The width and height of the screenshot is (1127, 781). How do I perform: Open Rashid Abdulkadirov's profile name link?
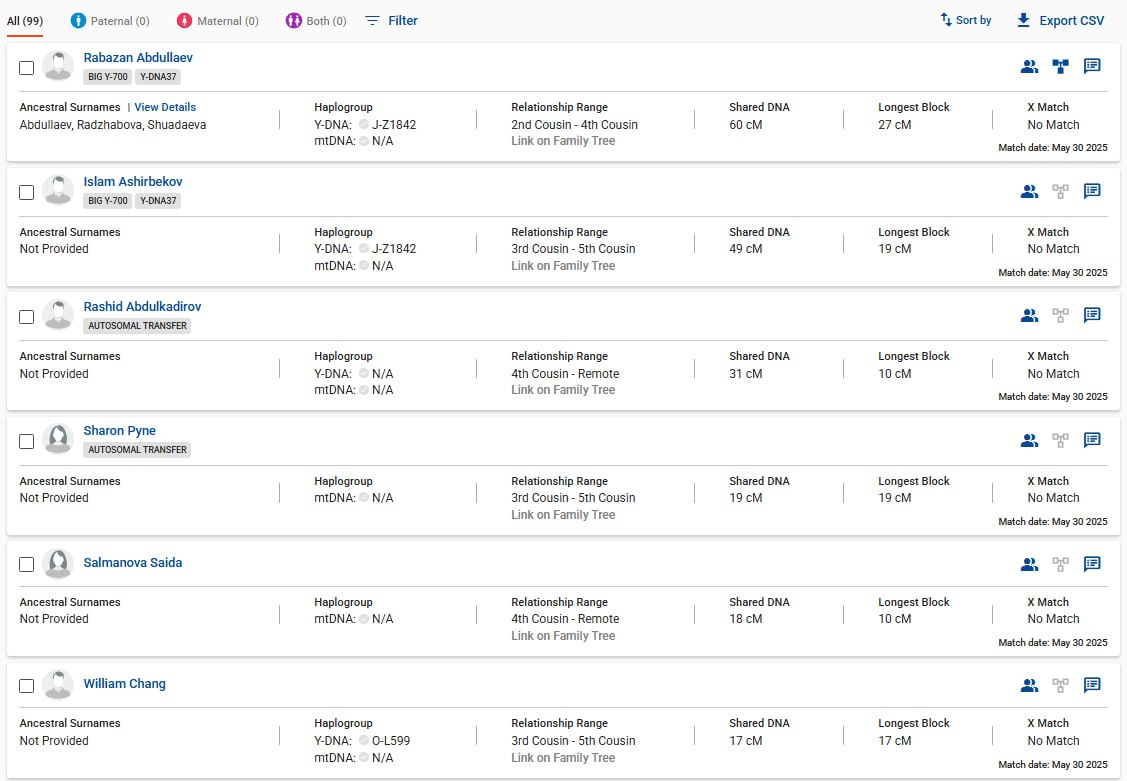[x=142, y=306]
